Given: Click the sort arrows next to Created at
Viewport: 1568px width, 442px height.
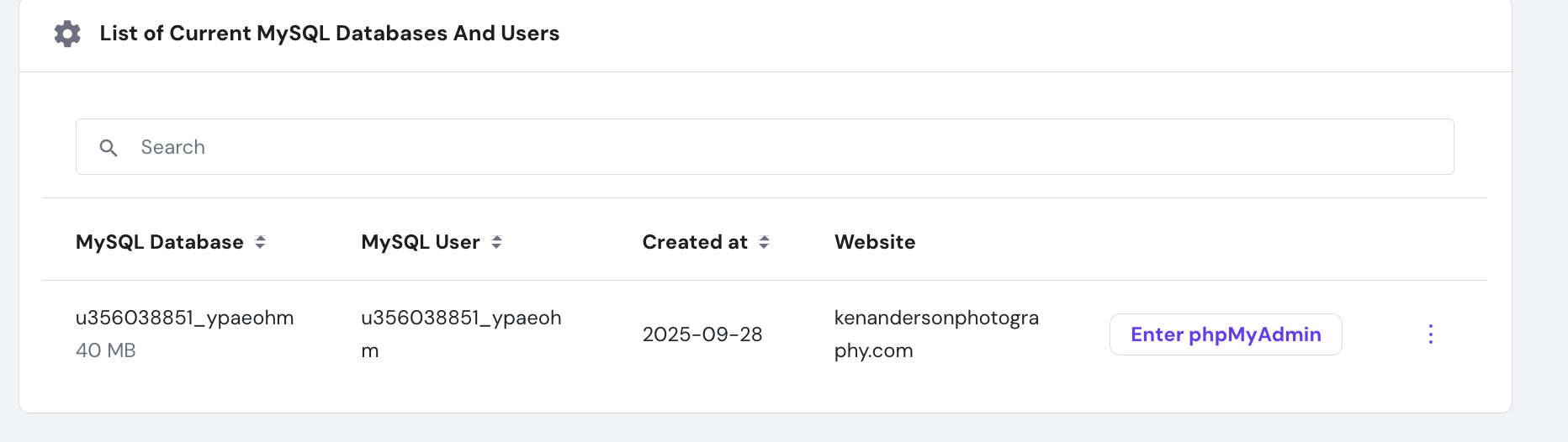Looking at the screenshot, I should 764,242.
